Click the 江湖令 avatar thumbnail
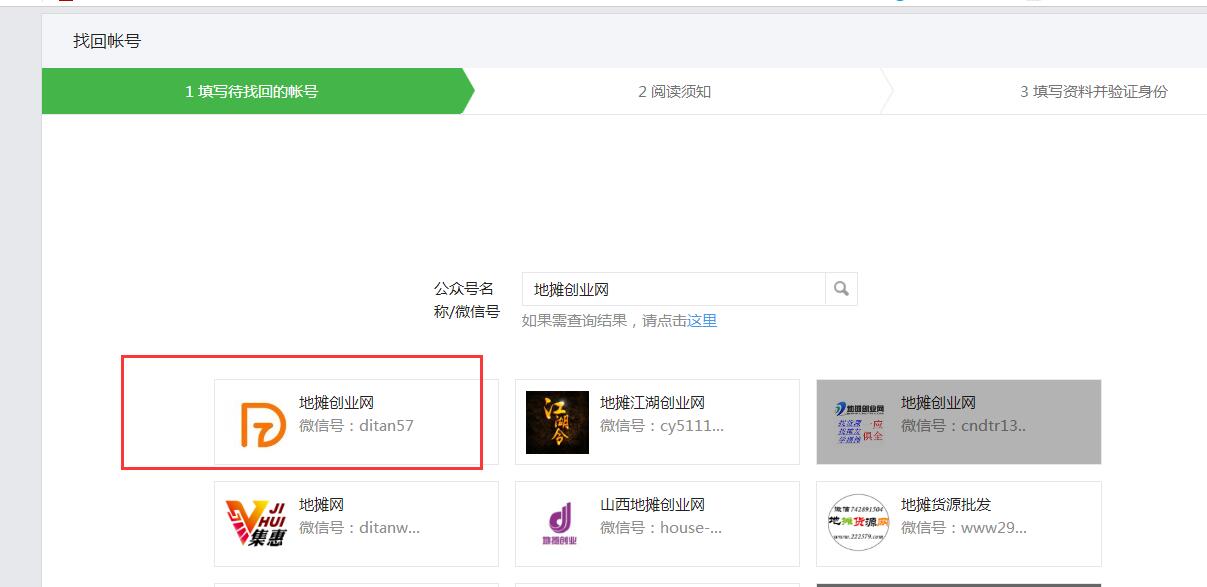Viewport: 1207px width, 587px height. [x=557, y=422]
